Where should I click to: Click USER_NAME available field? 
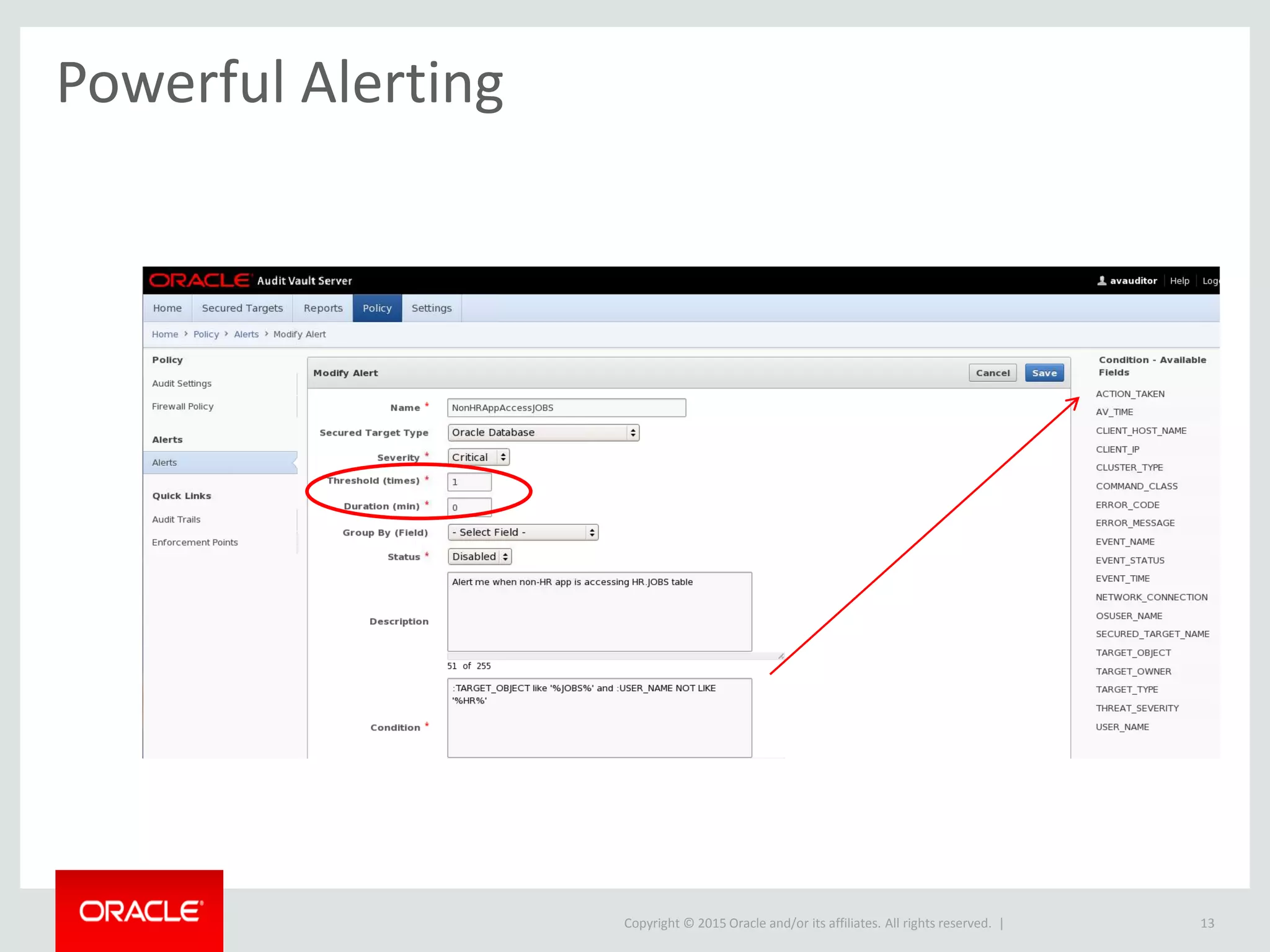[x=1122, y=727]
